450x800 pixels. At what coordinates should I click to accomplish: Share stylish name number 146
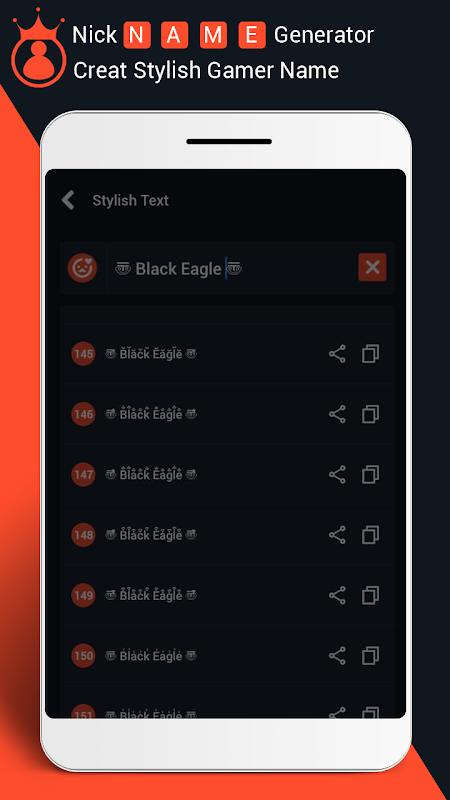coord(337,414)
